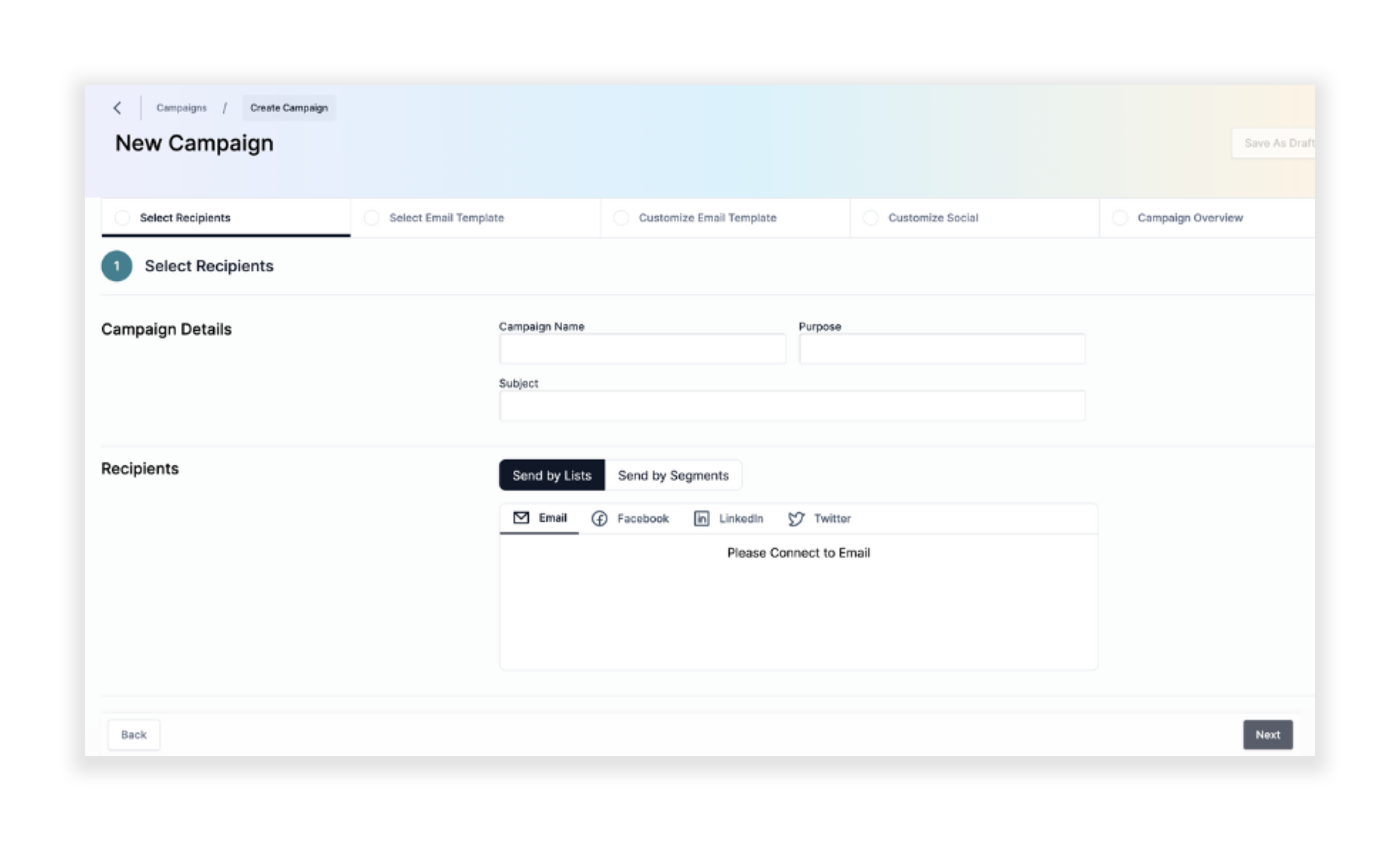Viewport: 1400px width, 841px height.
Task: Enter text in Subject field
Action: tap(793, 405)
